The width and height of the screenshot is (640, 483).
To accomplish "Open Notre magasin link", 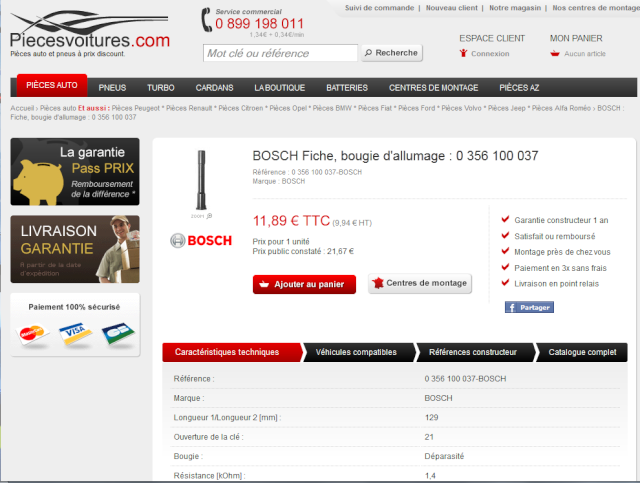I will pos(515,8).
